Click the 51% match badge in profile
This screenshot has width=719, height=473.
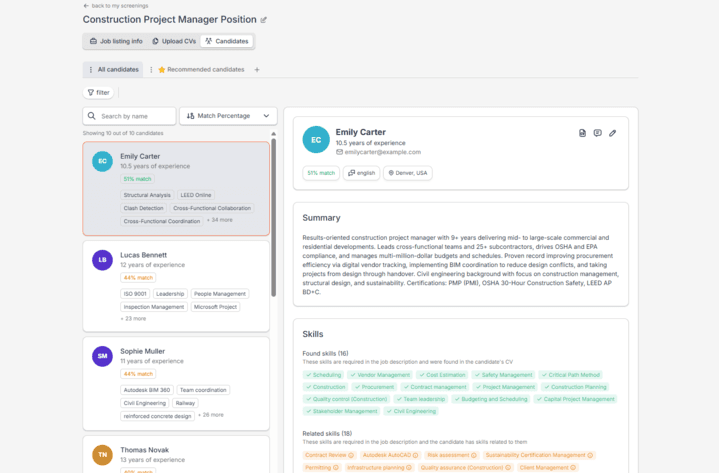(321, 173)
